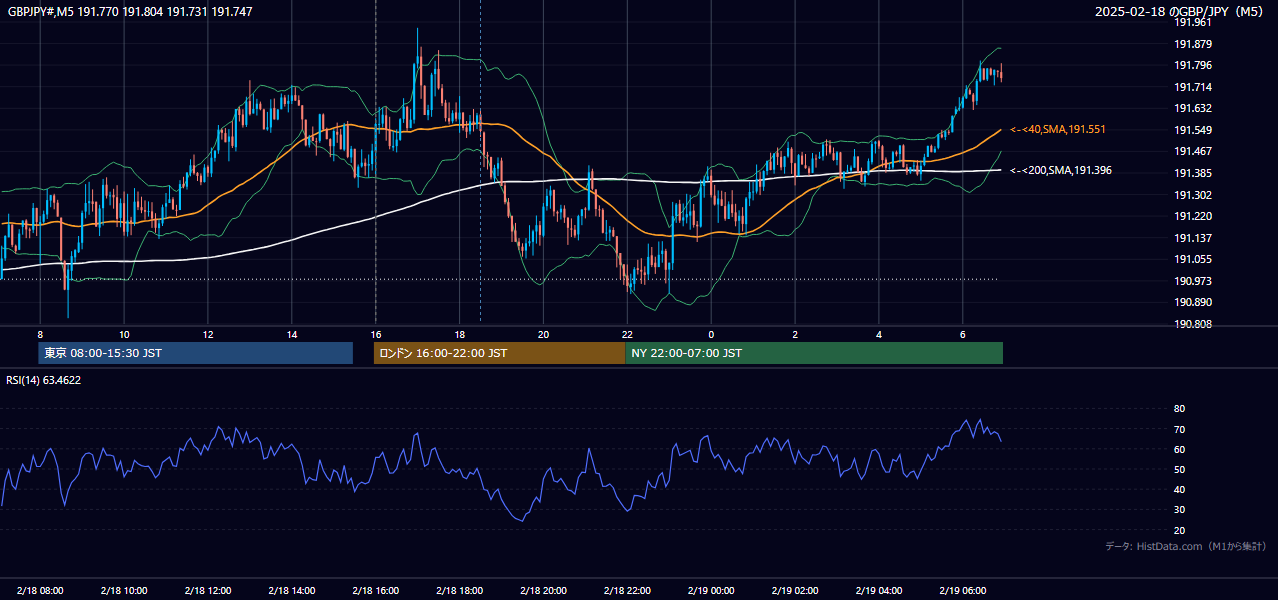Click the 2/18 08:00 date label
Screen dimensions: 1278x600
(40, 591)
